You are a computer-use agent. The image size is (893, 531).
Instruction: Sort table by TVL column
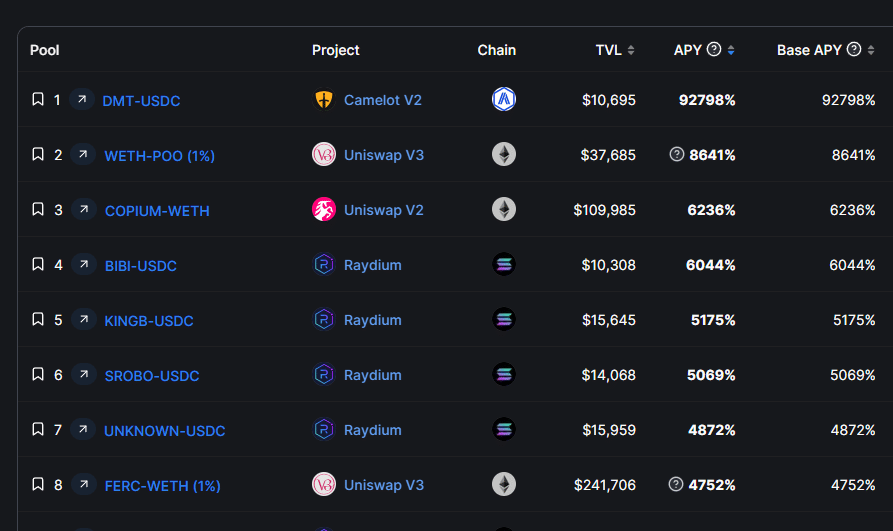[x=631, y=50]
